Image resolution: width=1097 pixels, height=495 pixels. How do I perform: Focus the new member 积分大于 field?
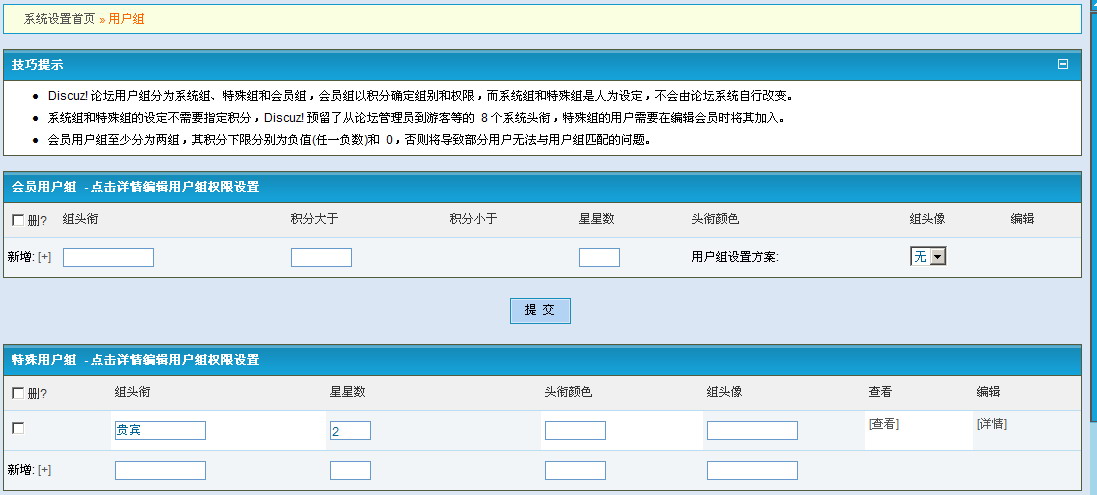click(321, 257)
